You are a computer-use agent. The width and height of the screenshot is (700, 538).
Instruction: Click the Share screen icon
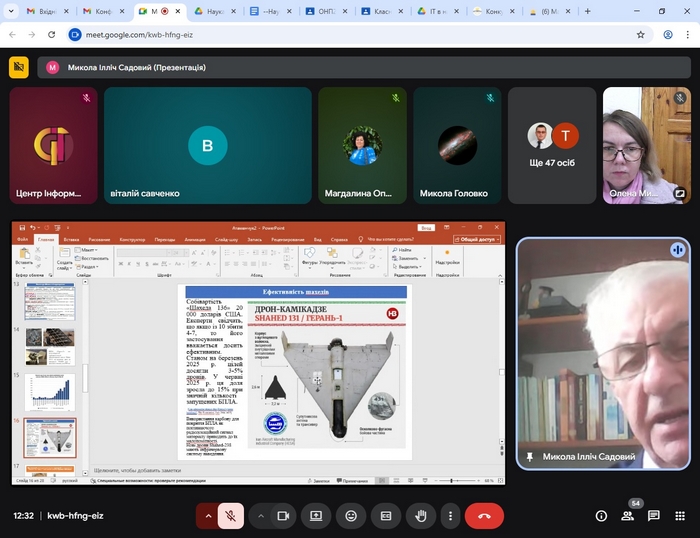click(316, 516)
